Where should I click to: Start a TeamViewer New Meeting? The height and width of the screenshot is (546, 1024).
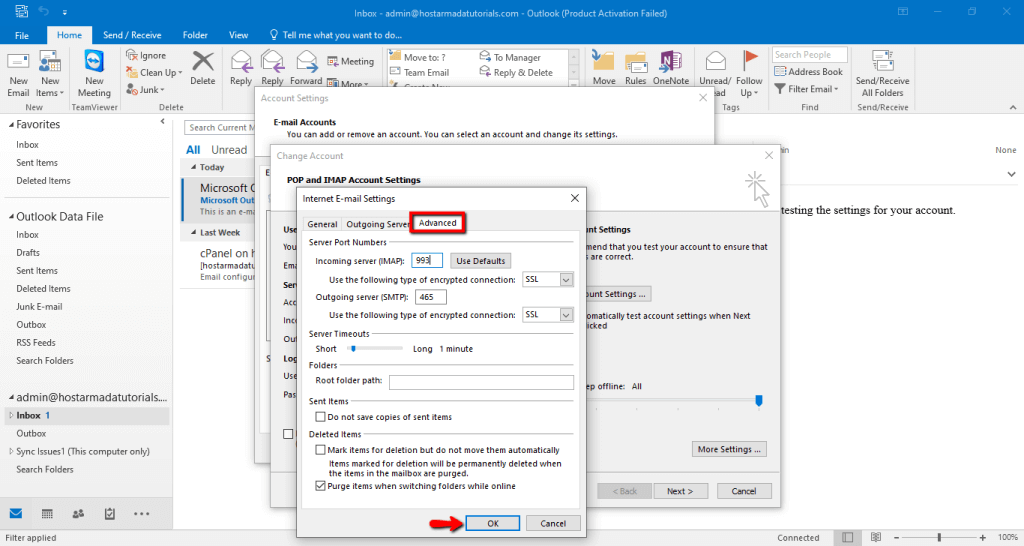coord(94,75)
